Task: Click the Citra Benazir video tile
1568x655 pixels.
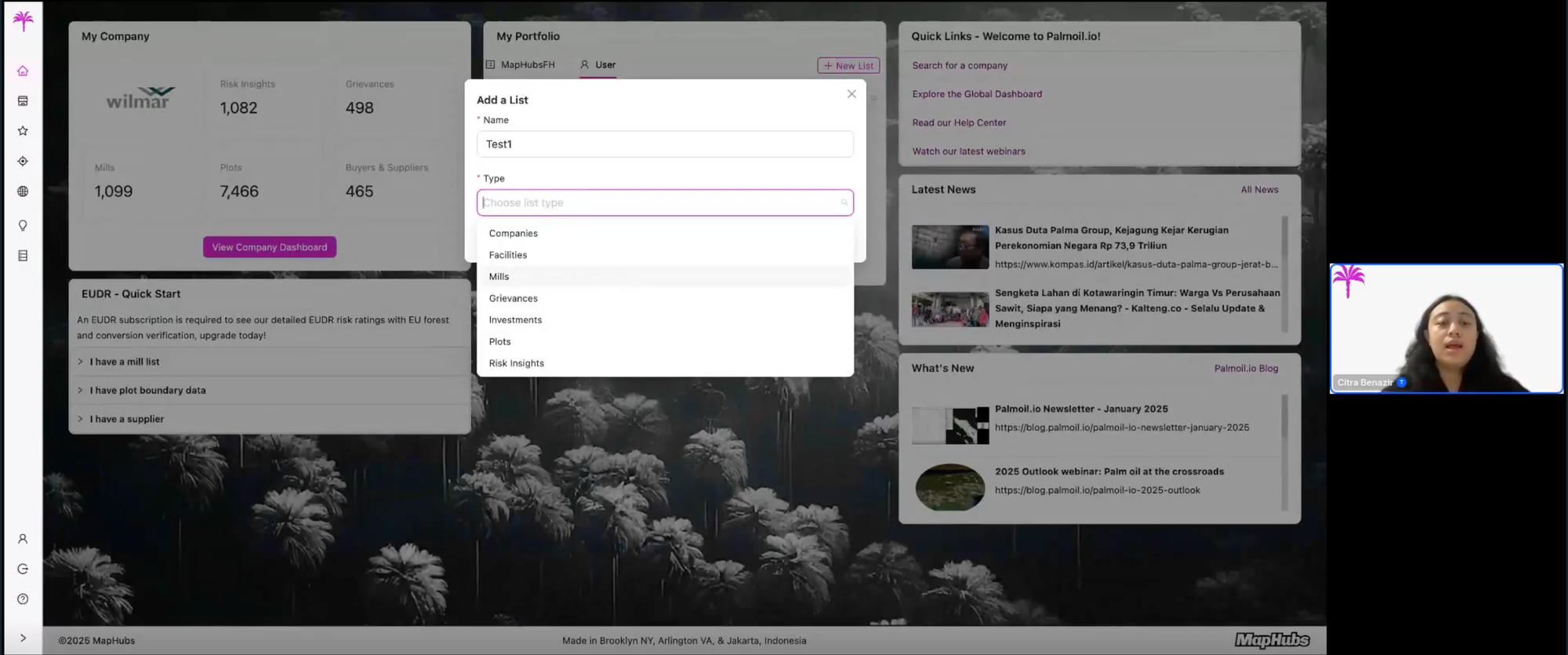Action: click(x=1446, y=328)
